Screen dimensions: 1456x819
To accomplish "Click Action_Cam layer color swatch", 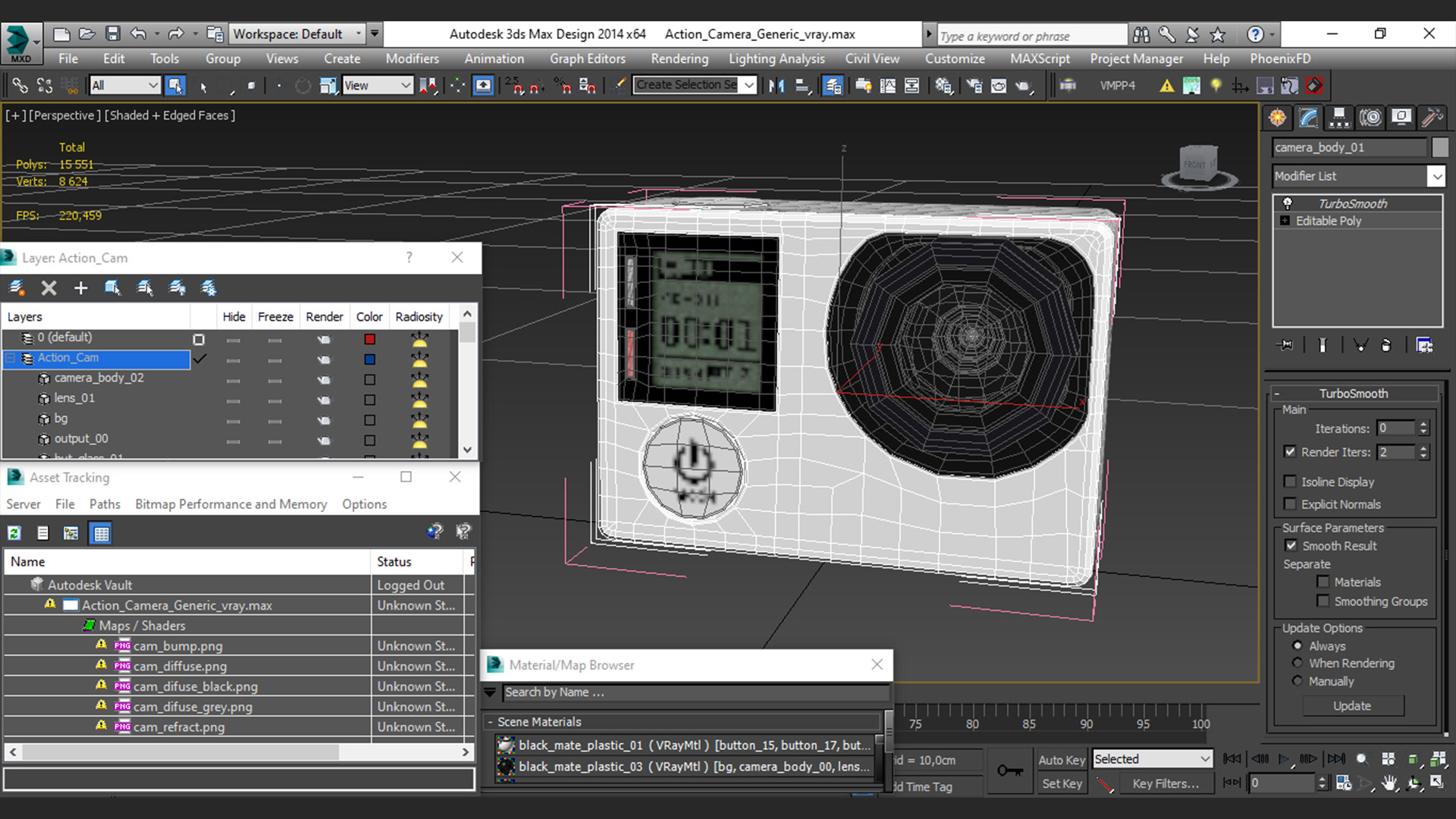I will (370, 358).
